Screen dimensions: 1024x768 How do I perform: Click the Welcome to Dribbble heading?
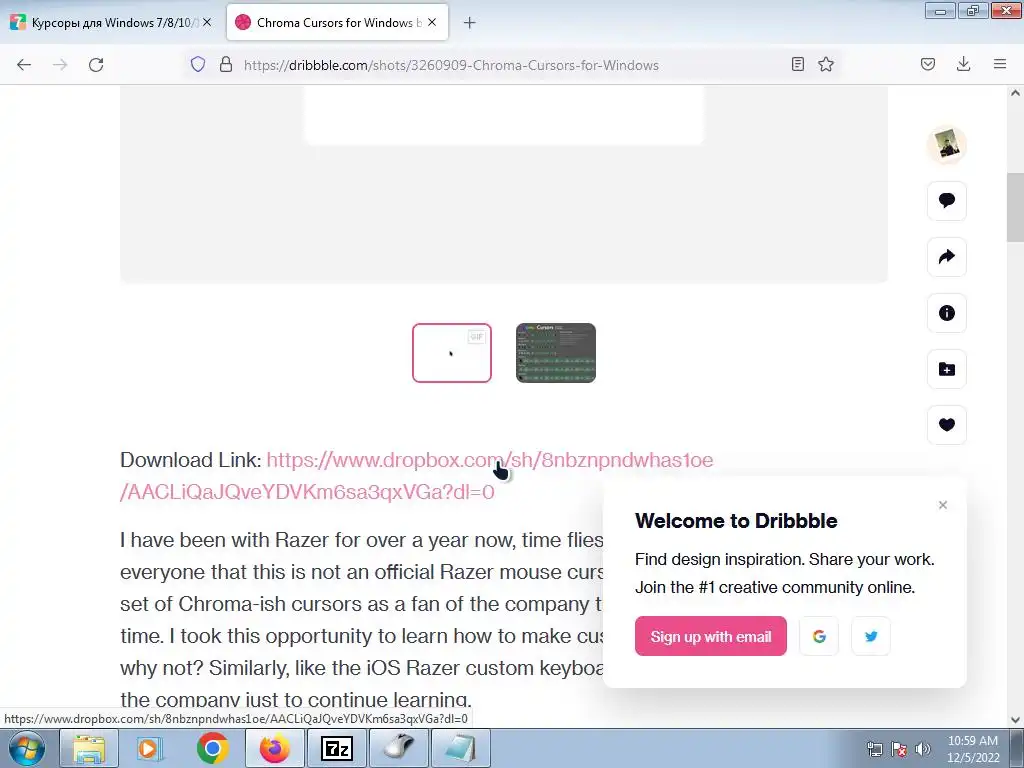(736, 520)
